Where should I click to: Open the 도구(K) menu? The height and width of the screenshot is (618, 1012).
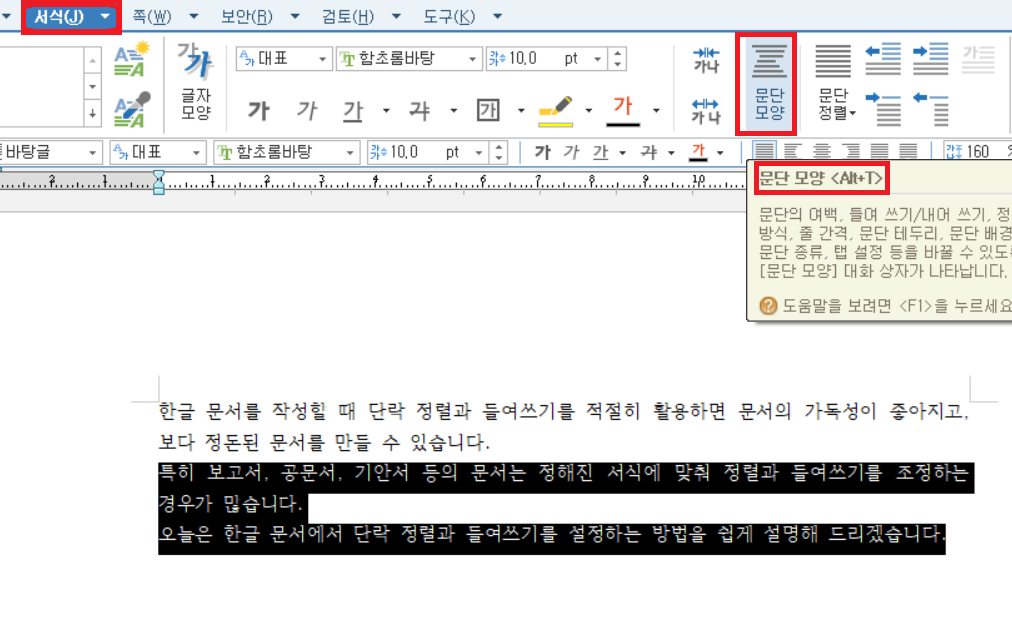coord(449,17)
